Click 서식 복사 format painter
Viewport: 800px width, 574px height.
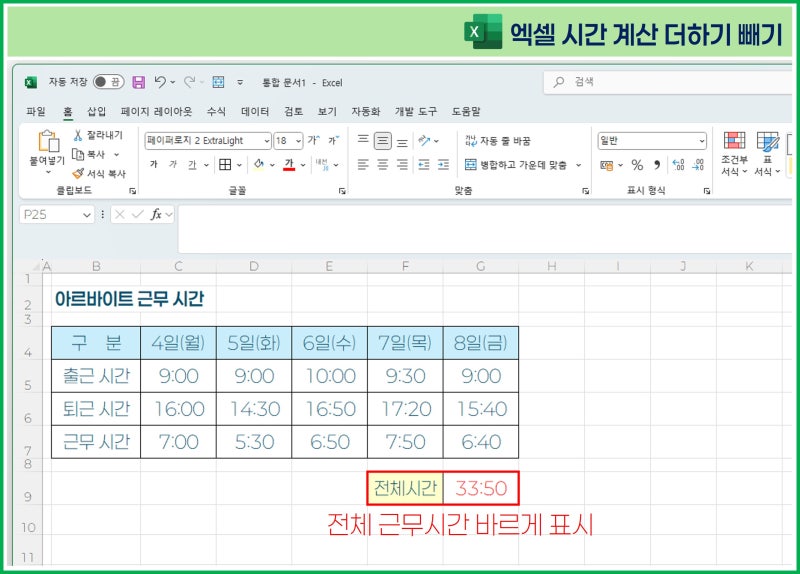pyautogui.click(x=99, y=173)
